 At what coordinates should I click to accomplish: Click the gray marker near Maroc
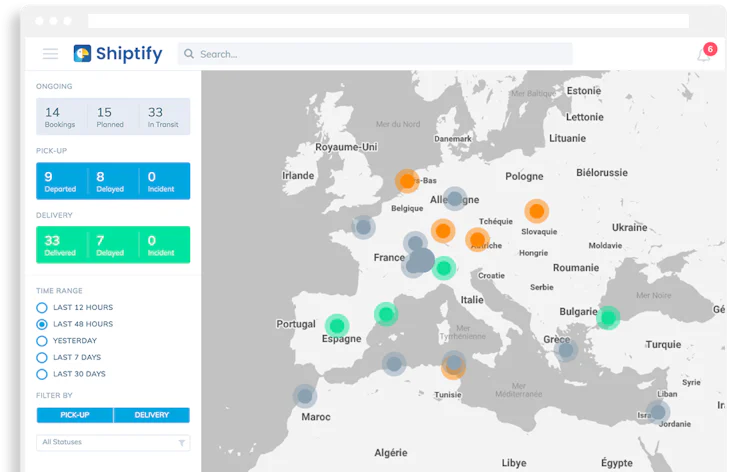305,395
